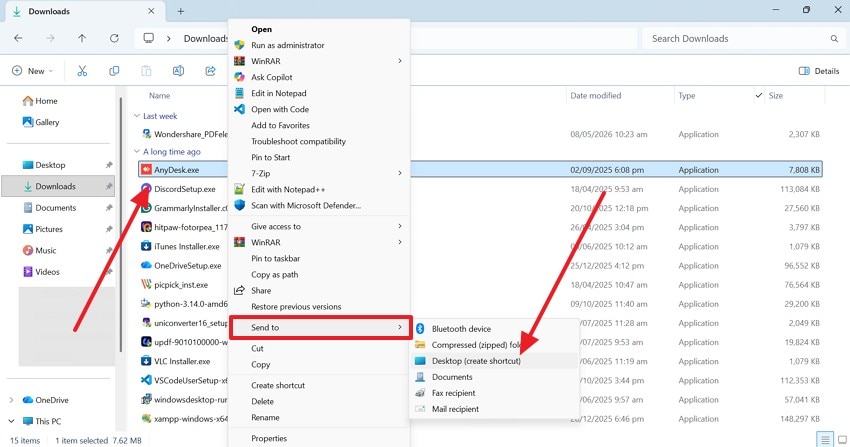Collapse the This PC tree node
This screenshot has height=447, width=850.
(x=11, y=421)
